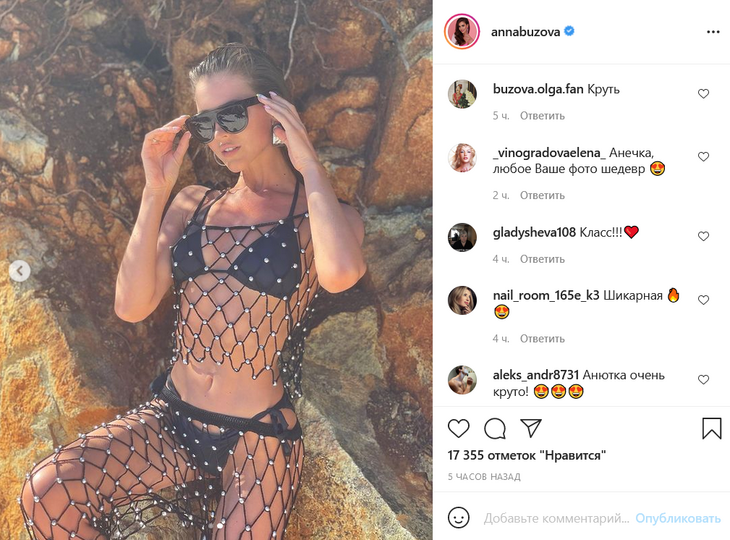Go to previous photo with left arrow
This screenshot has height=540, width=730.
(x=20, y=270)
